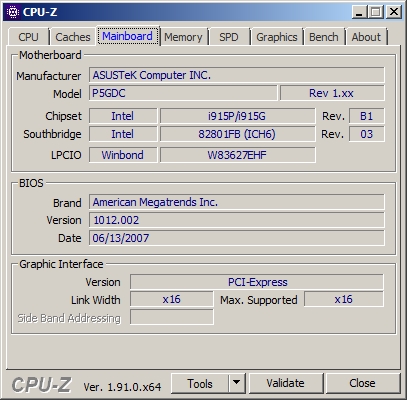Click manufacturer field ASUSTeK Computer INC.
This screenshot has width=407, height=400.
pos(237,75)
